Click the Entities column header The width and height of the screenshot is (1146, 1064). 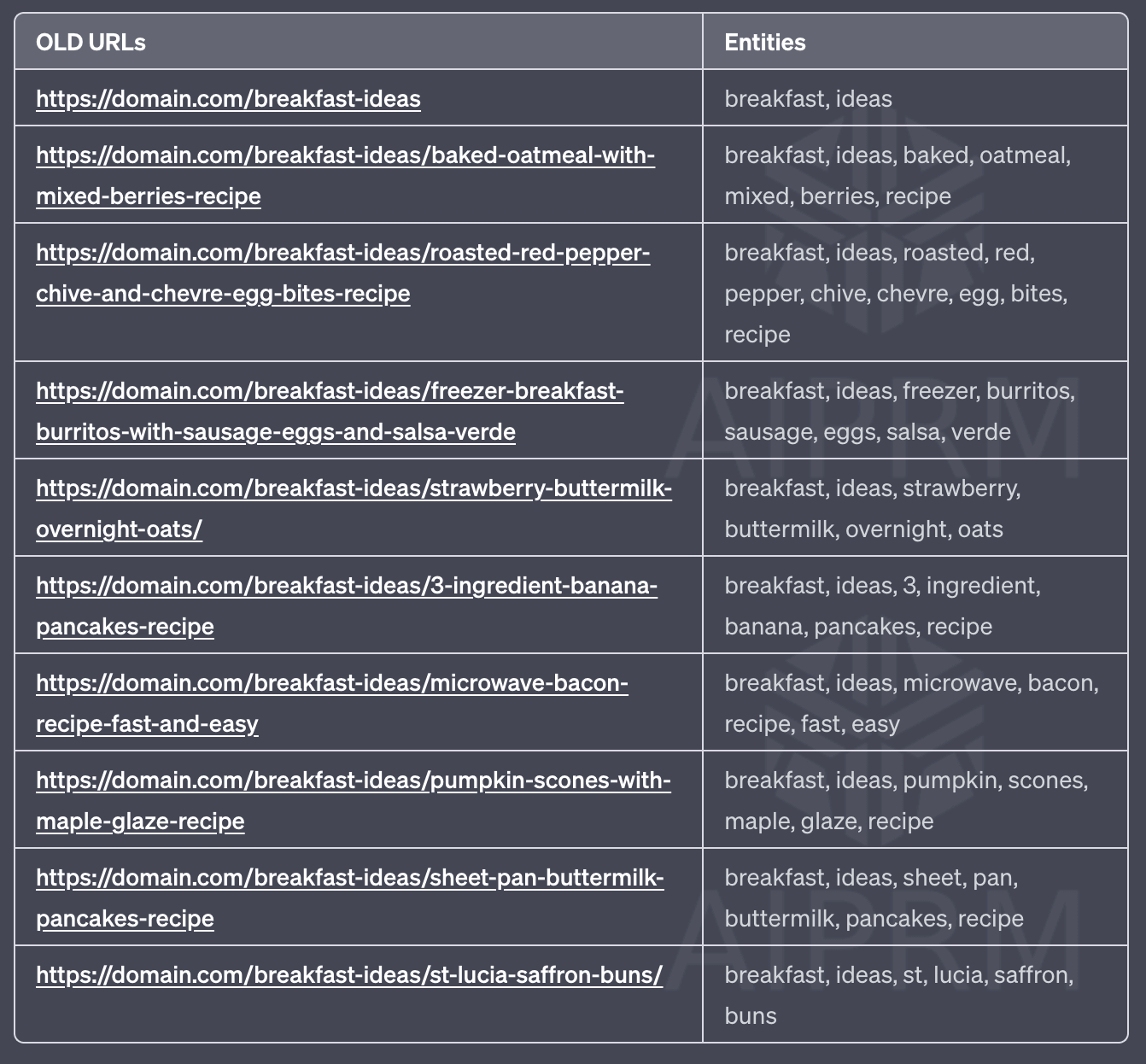coord(765,43)
